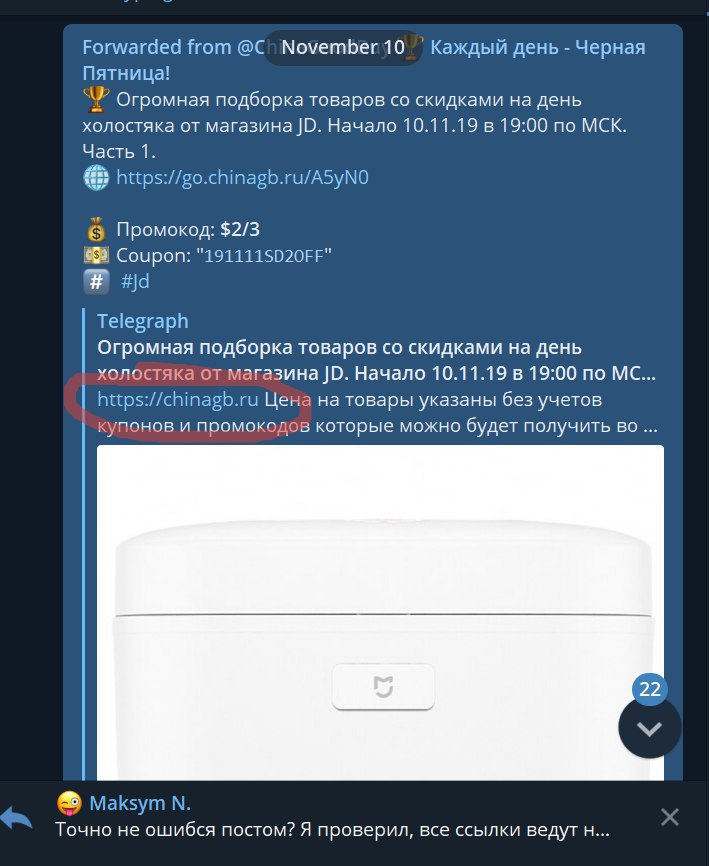
Task: Open the go.chinagb.ru/A5yN0 link
Action: pyautogui.click(x=242, y=178)
